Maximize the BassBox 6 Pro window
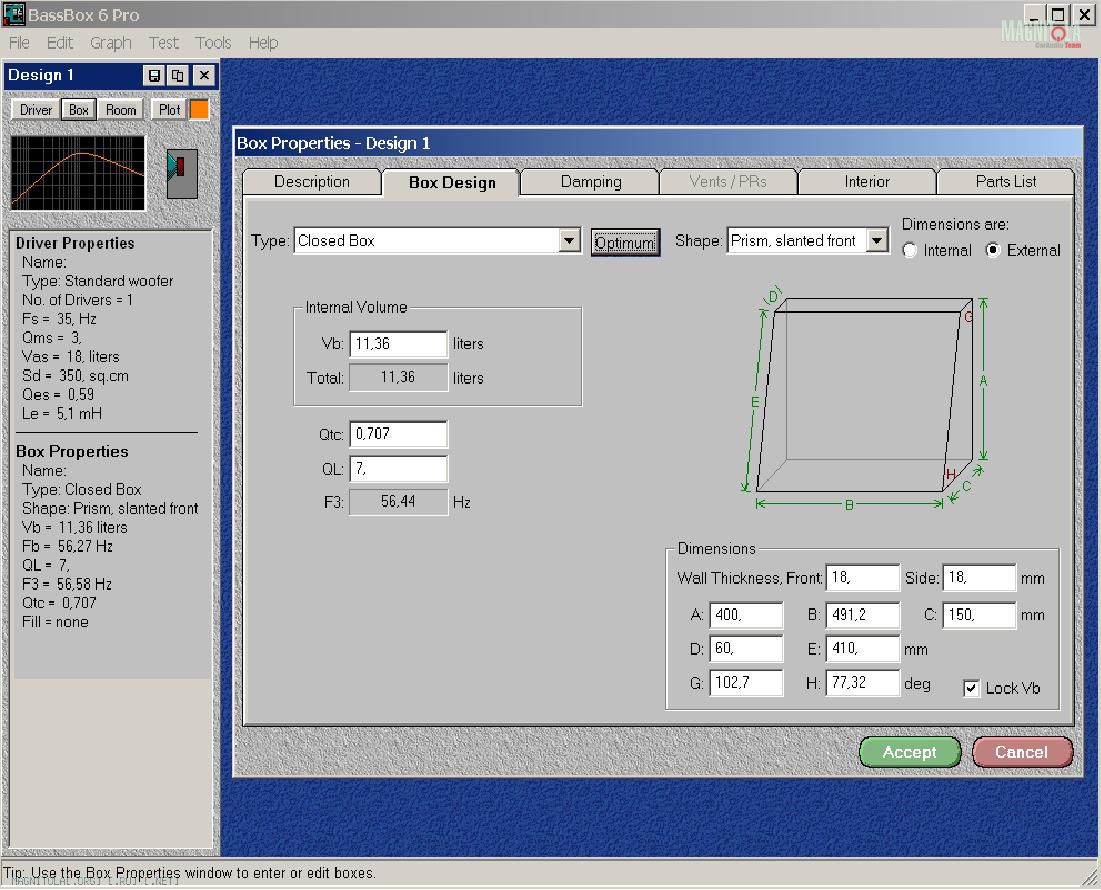1101x890 pixels. click(x=1057, y=15)
